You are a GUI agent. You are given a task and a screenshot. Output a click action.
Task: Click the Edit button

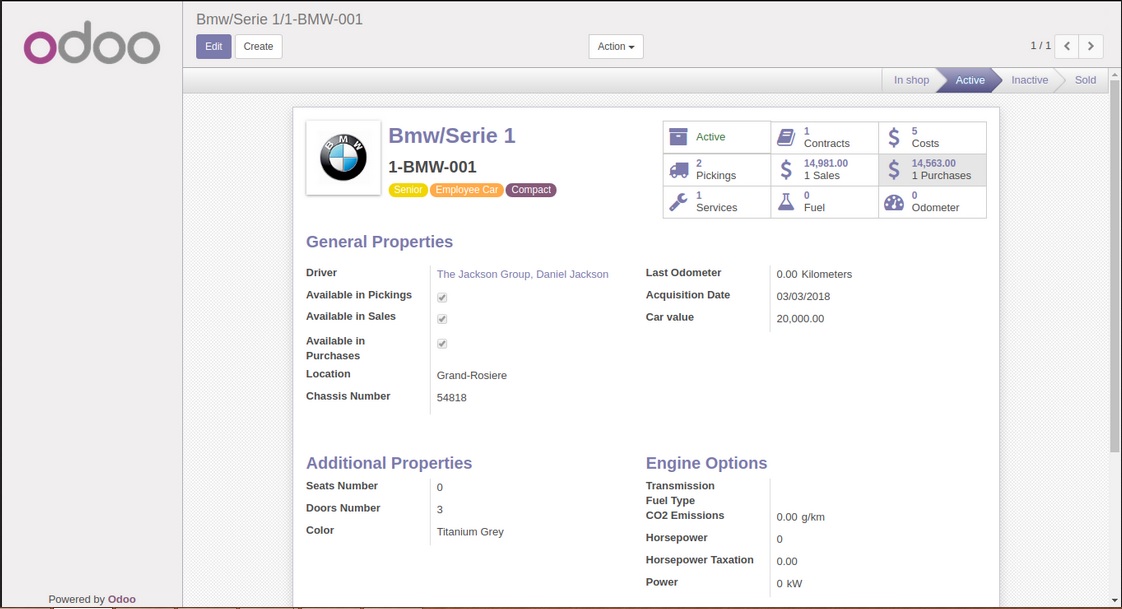point(213,47)
